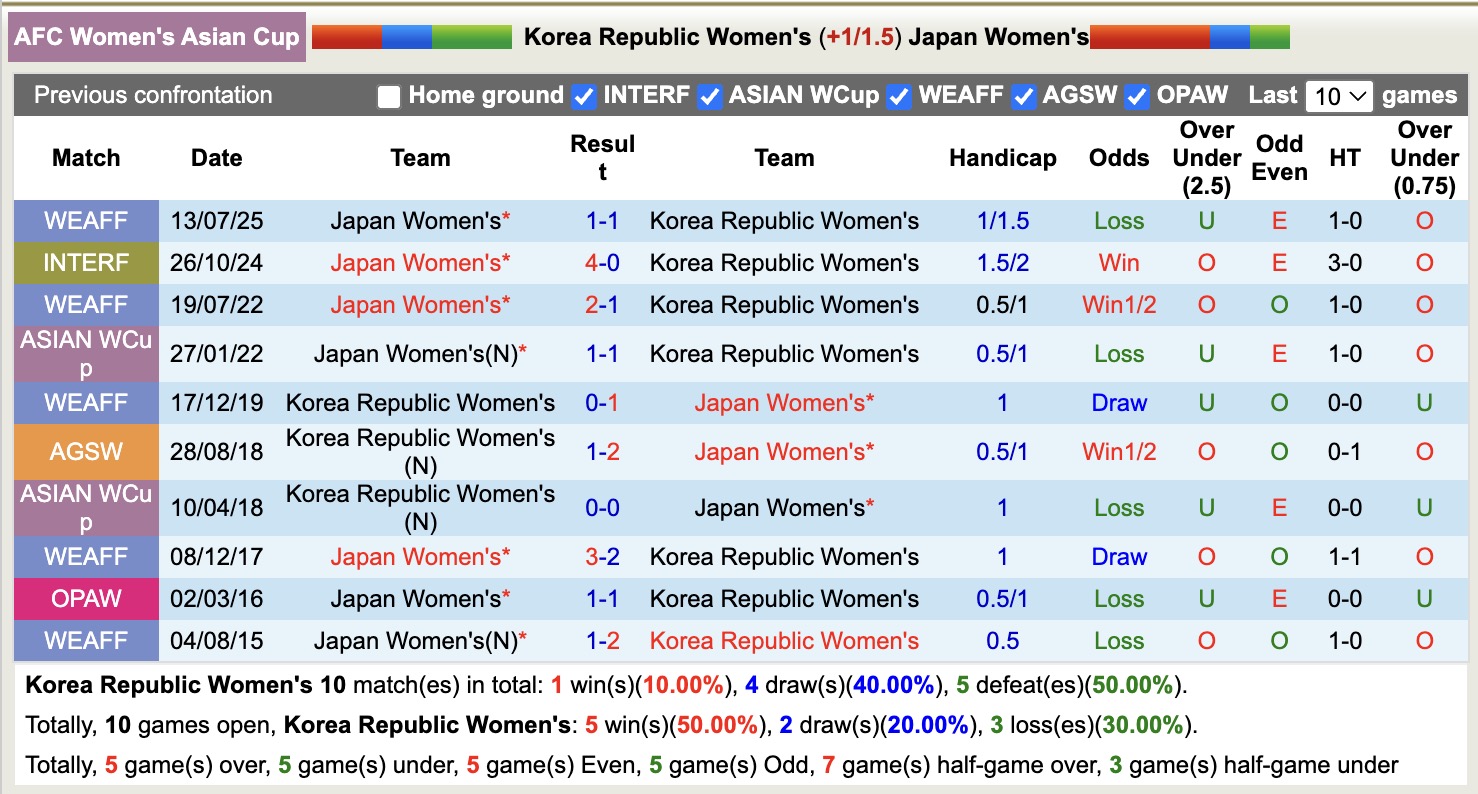Turn off the OPAW filter checkbox
Viewport: 1478px width, 794px height.
[1137, 97]
